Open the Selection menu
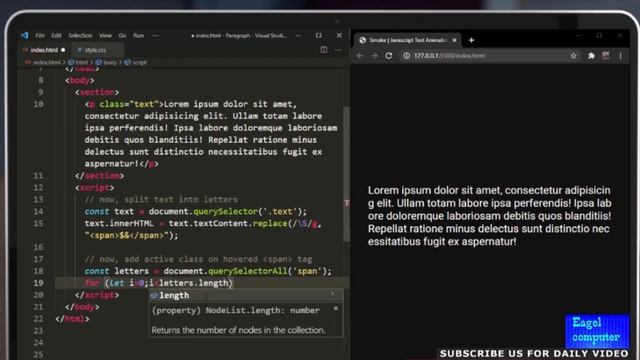This screenshot has width=640, height=360. pos(80,36)
